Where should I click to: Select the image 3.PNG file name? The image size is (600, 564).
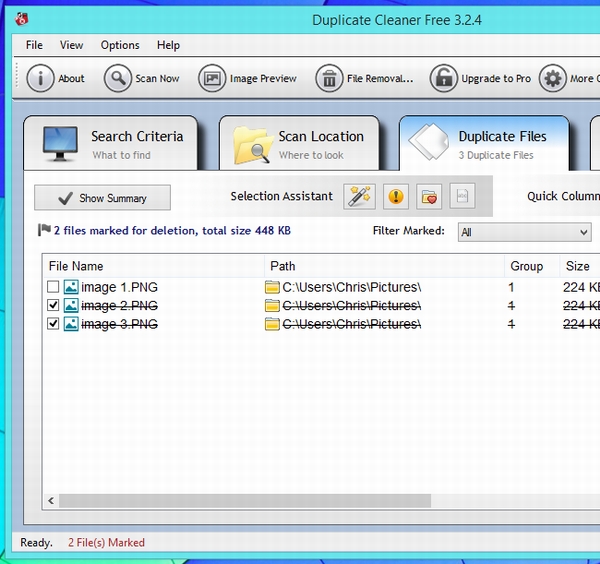(x=119, y=324)
